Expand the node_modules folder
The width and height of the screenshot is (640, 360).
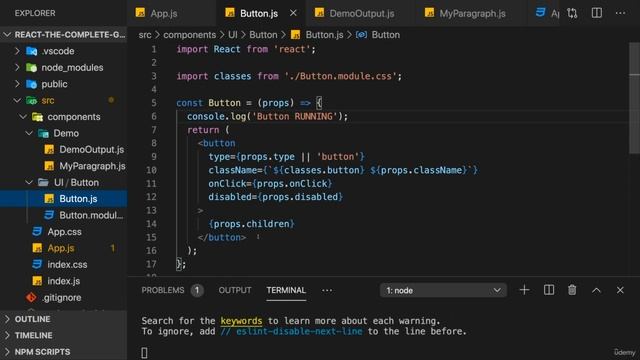tap(17, 67)
